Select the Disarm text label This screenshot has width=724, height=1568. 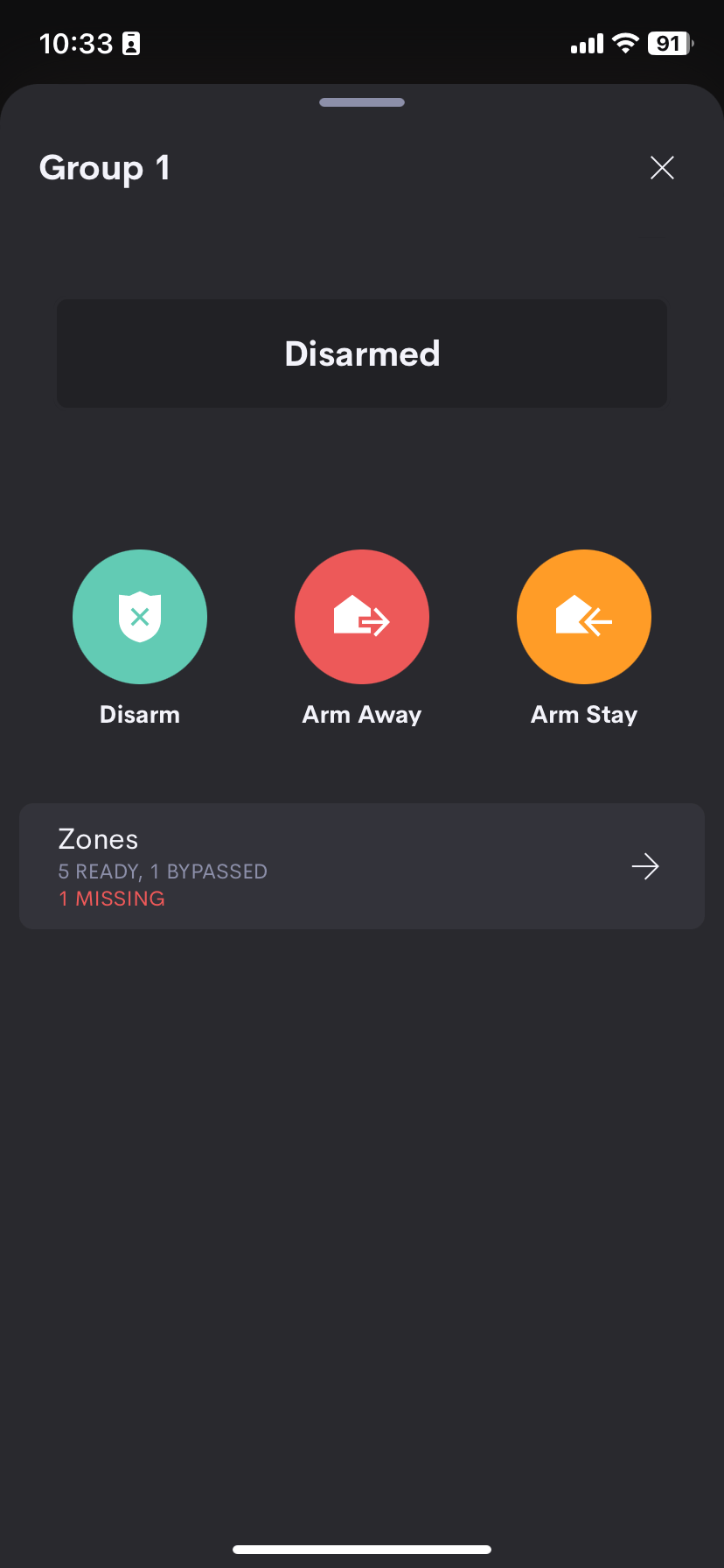click(140, 715)
